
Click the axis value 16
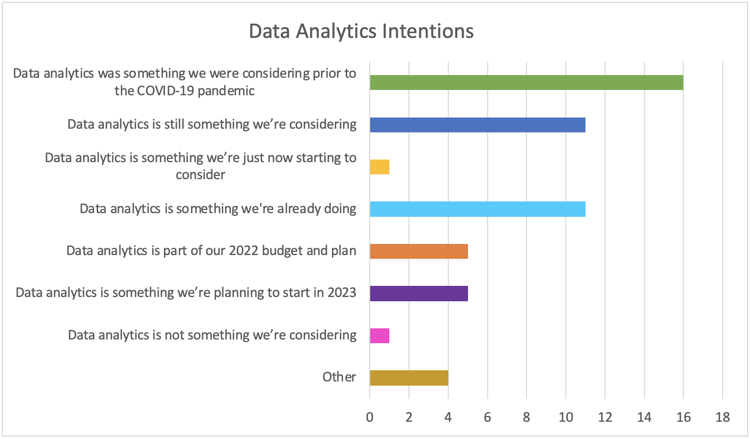pyautogui.click(x=684, y=417)
